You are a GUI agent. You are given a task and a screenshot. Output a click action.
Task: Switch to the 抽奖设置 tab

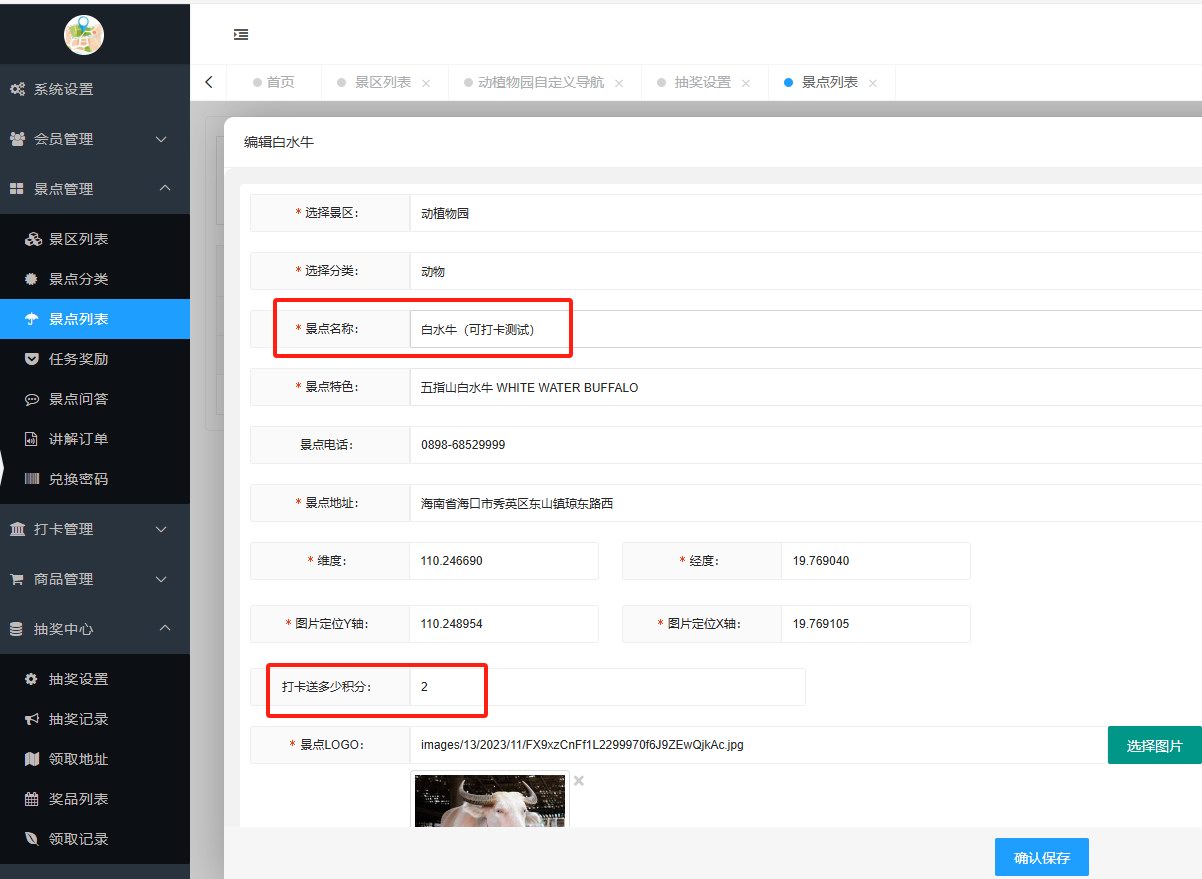click(703, 82)
